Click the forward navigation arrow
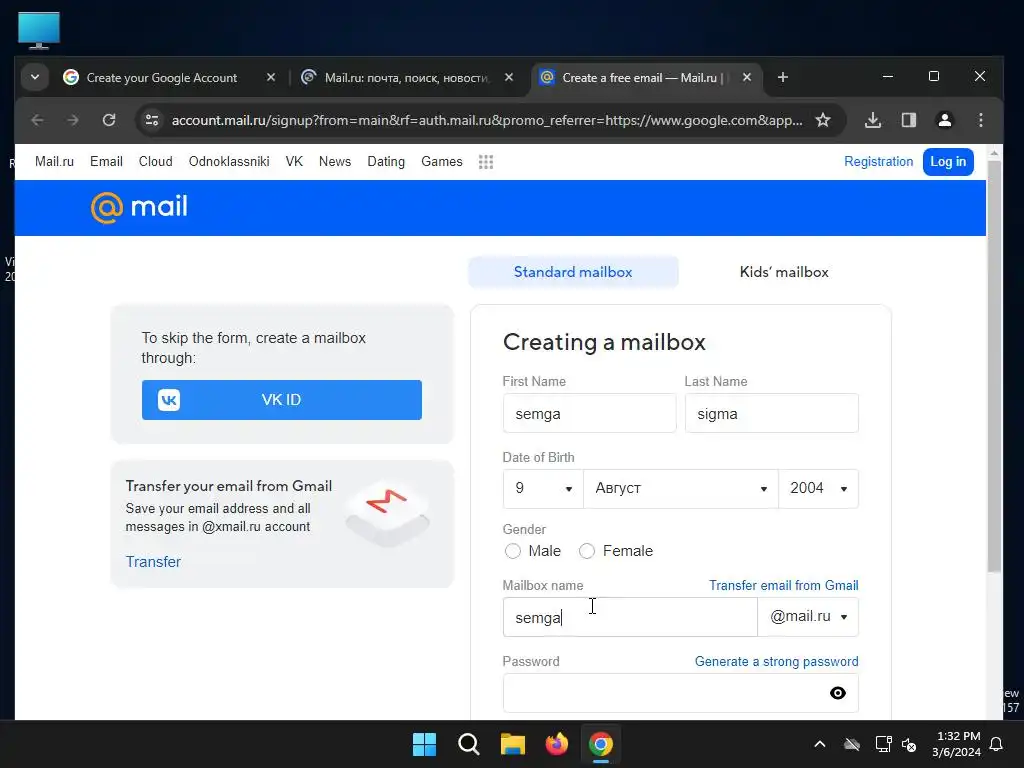Viewport: 1024px width, 768px height. (73, 120)
